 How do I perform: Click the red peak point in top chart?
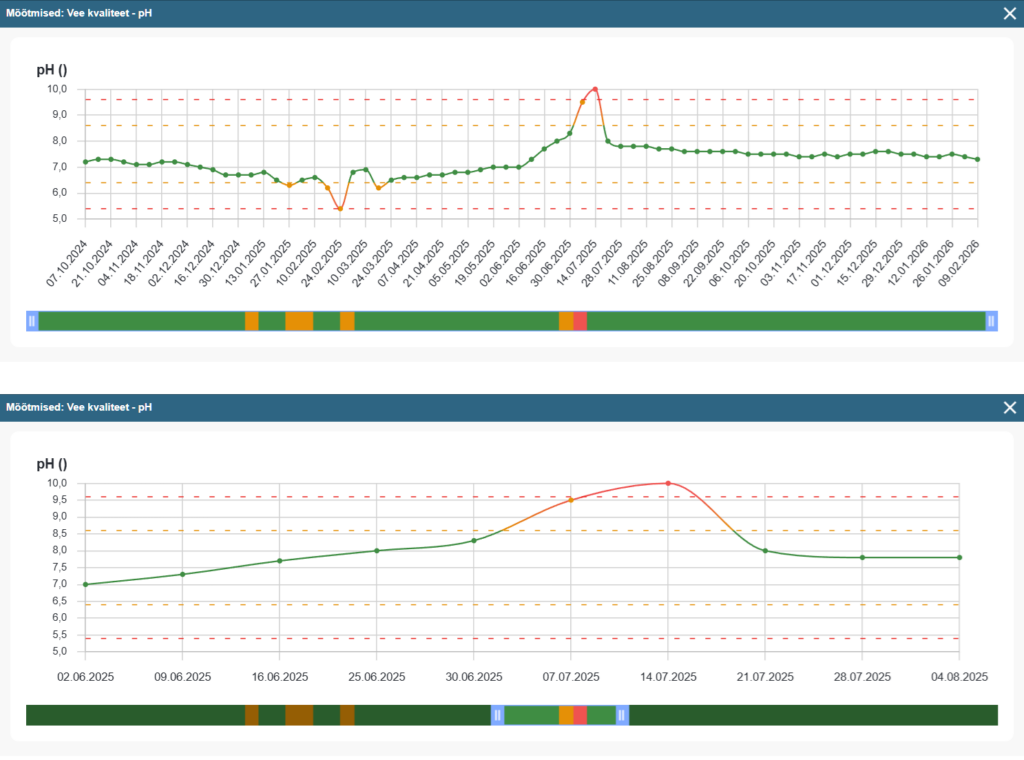[x=595, y=89]
